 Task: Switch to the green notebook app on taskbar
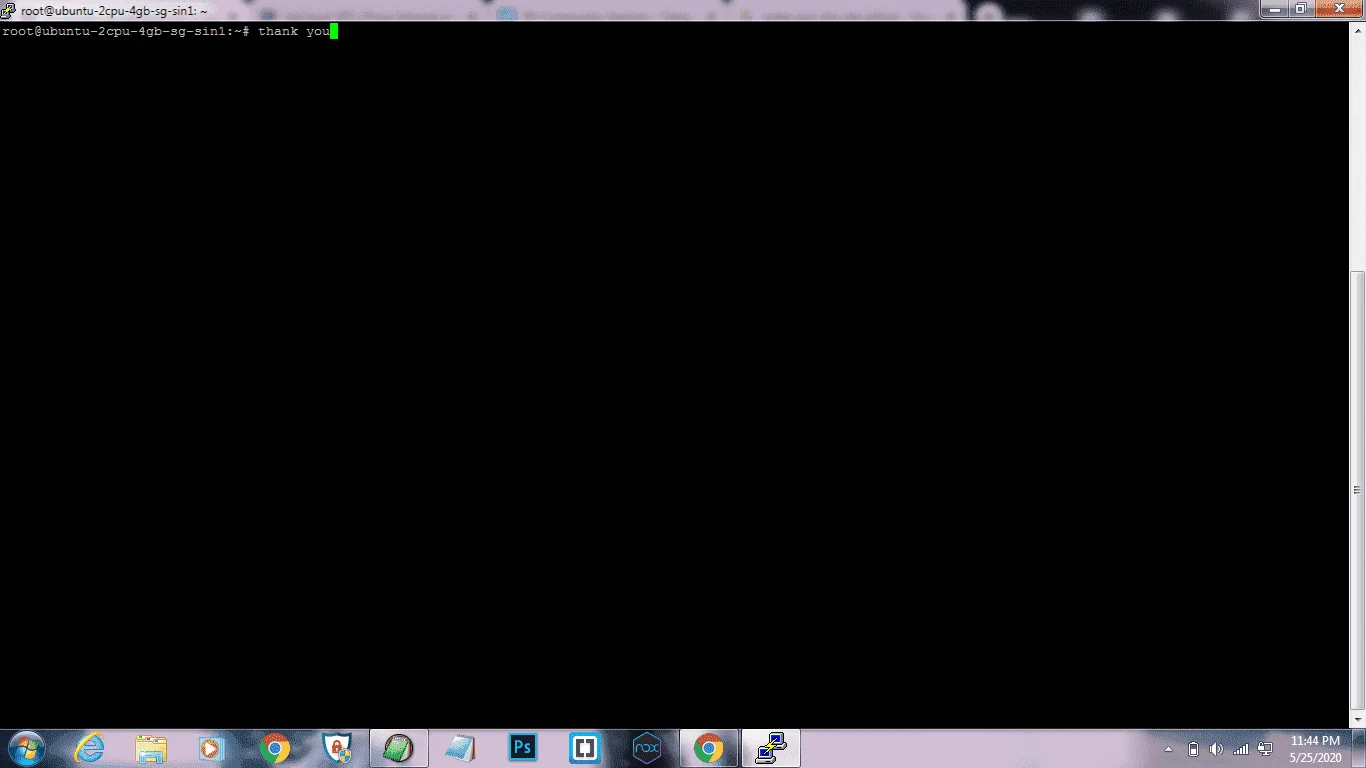[399, 748]
